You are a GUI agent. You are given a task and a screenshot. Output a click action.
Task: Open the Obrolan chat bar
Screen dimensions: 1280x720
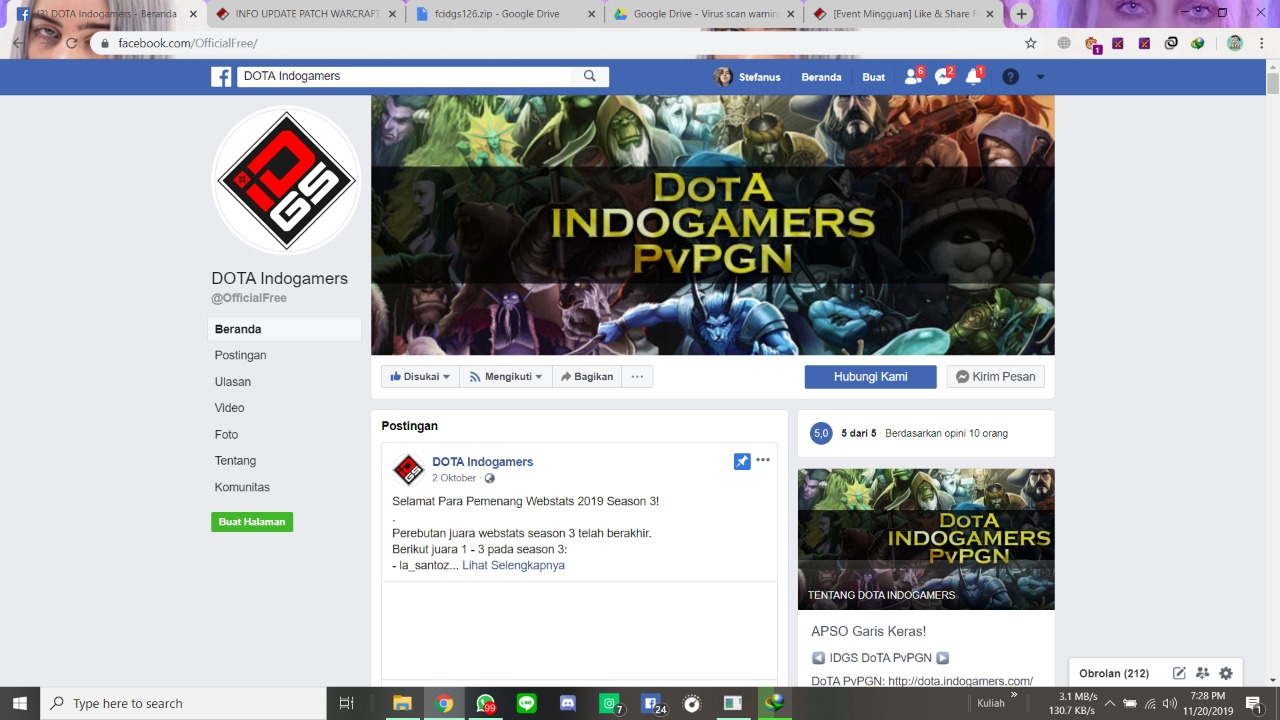click(x=1114, y=673)
